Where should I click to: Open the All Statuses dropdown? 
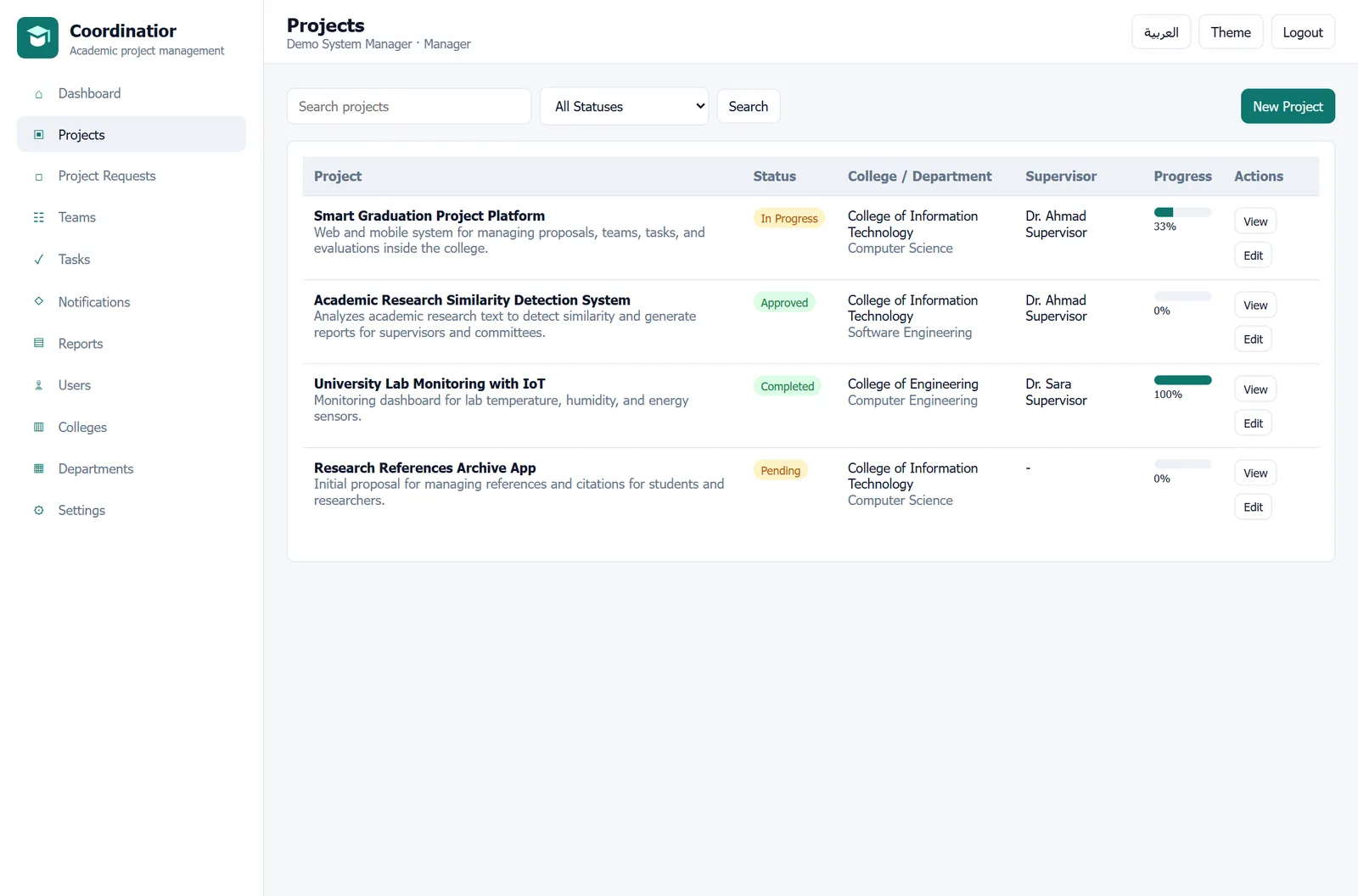point(624,106)
